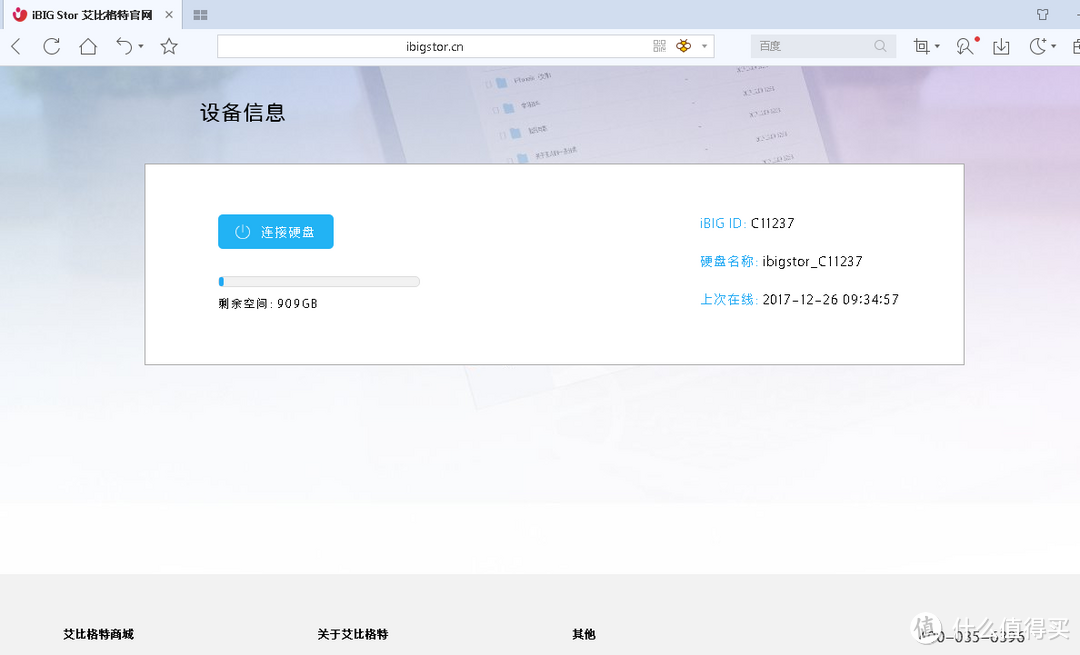The width and height of the screenshot is (1080, 655).
Task: Bookmark the page with the star icon
Action: pyautogui.click(x=169, y=46)
